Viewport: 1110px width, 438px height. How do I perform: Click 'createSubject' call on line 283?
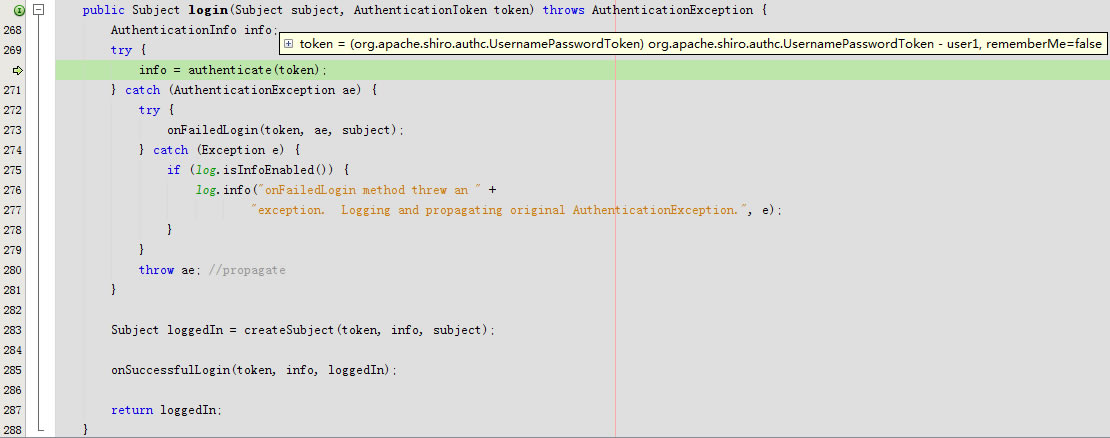point(290,330)
